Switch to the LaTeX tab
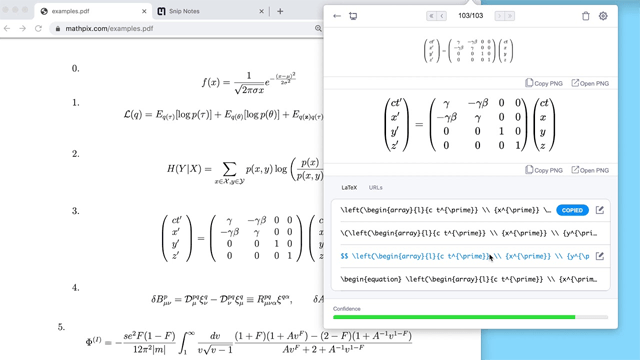This screenshot has height=360, width=640. 349,188
